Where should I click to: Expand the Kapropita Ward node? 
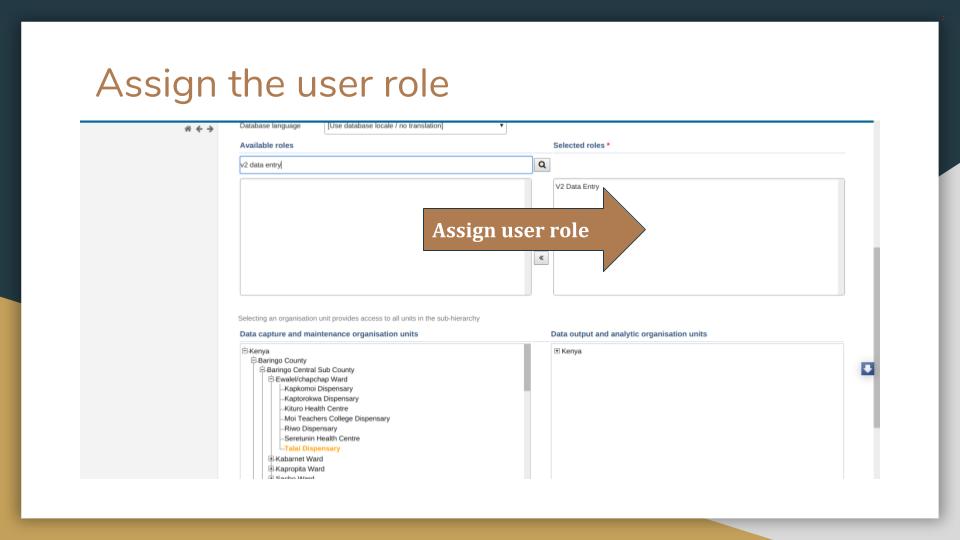click(x=271, y=468)
